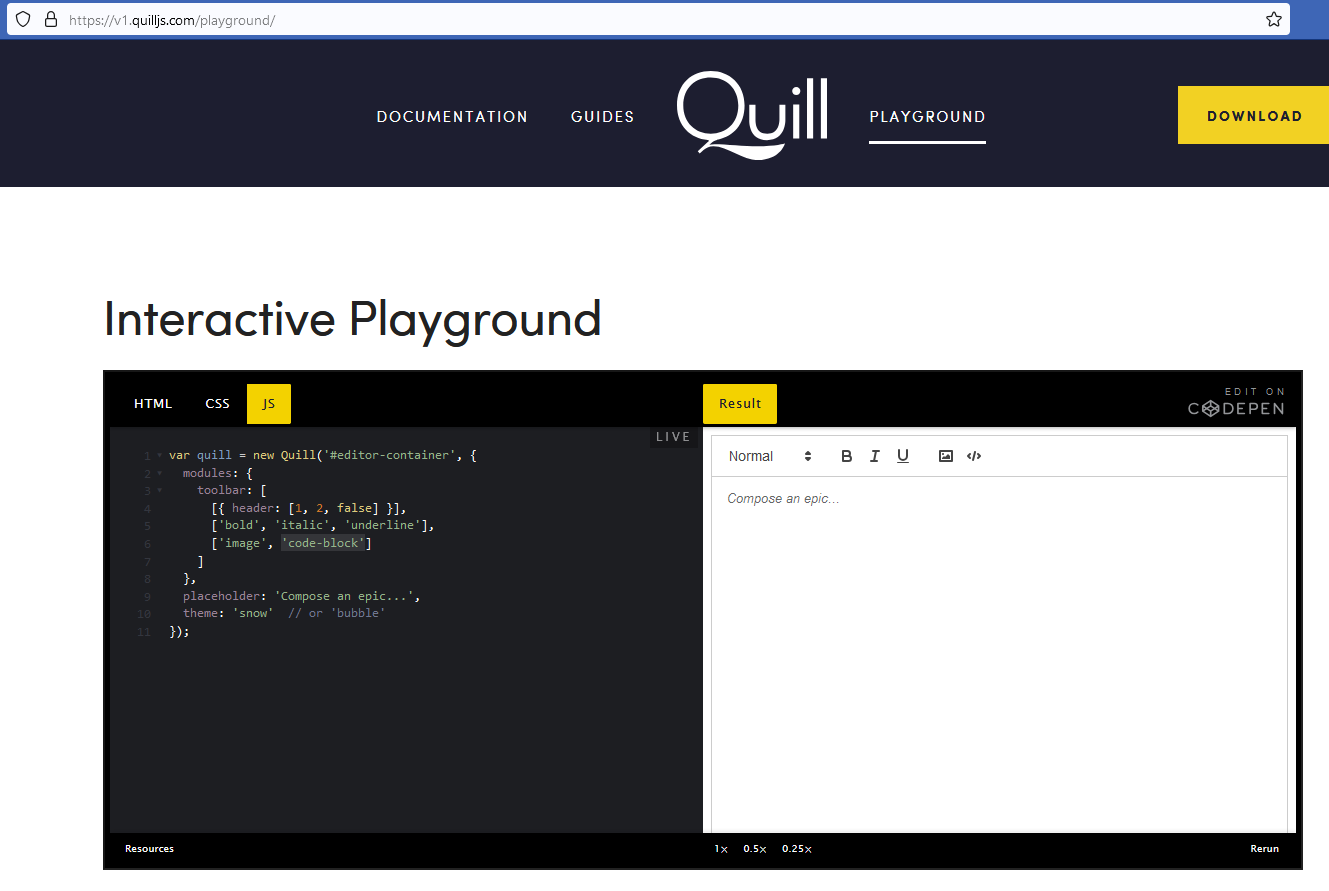Click the 'code-block' string on line 6
The image size is (1329, 891).
point(324,544)
